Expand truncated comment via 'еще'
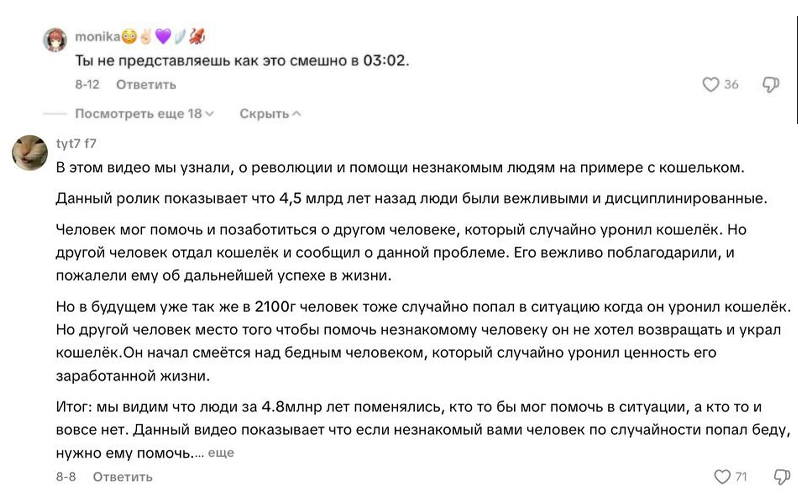806x502 pixels. click(221, 453)
